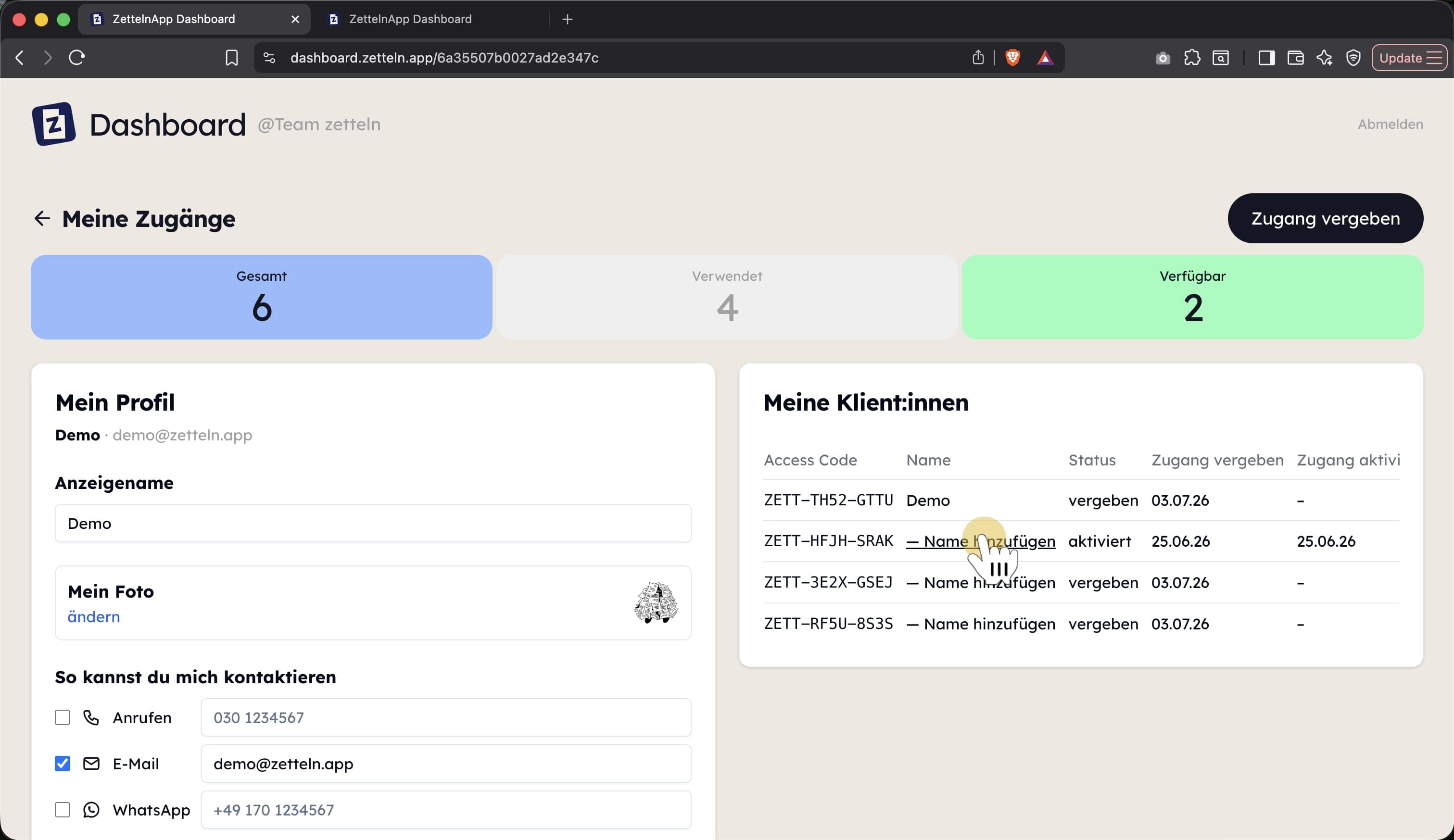Click the phone number input field
1454x840 pixels.
click(x=446, y=717)
